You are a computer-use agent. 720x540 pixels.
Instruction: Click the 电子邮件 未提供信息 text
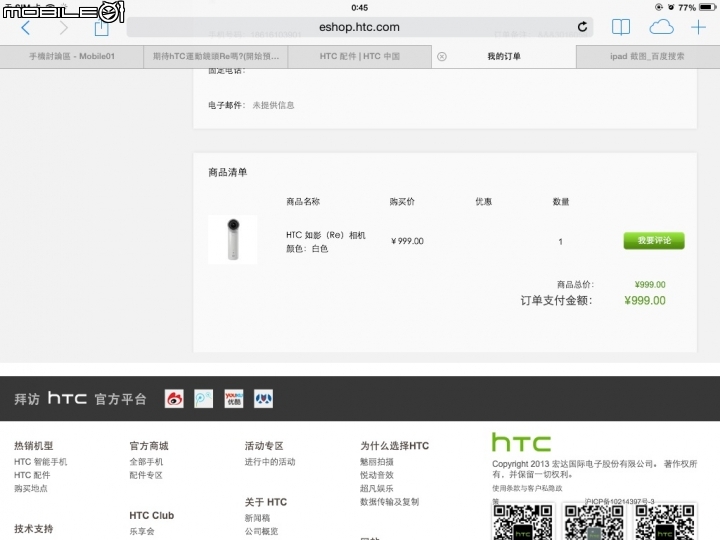pos(251,105)
